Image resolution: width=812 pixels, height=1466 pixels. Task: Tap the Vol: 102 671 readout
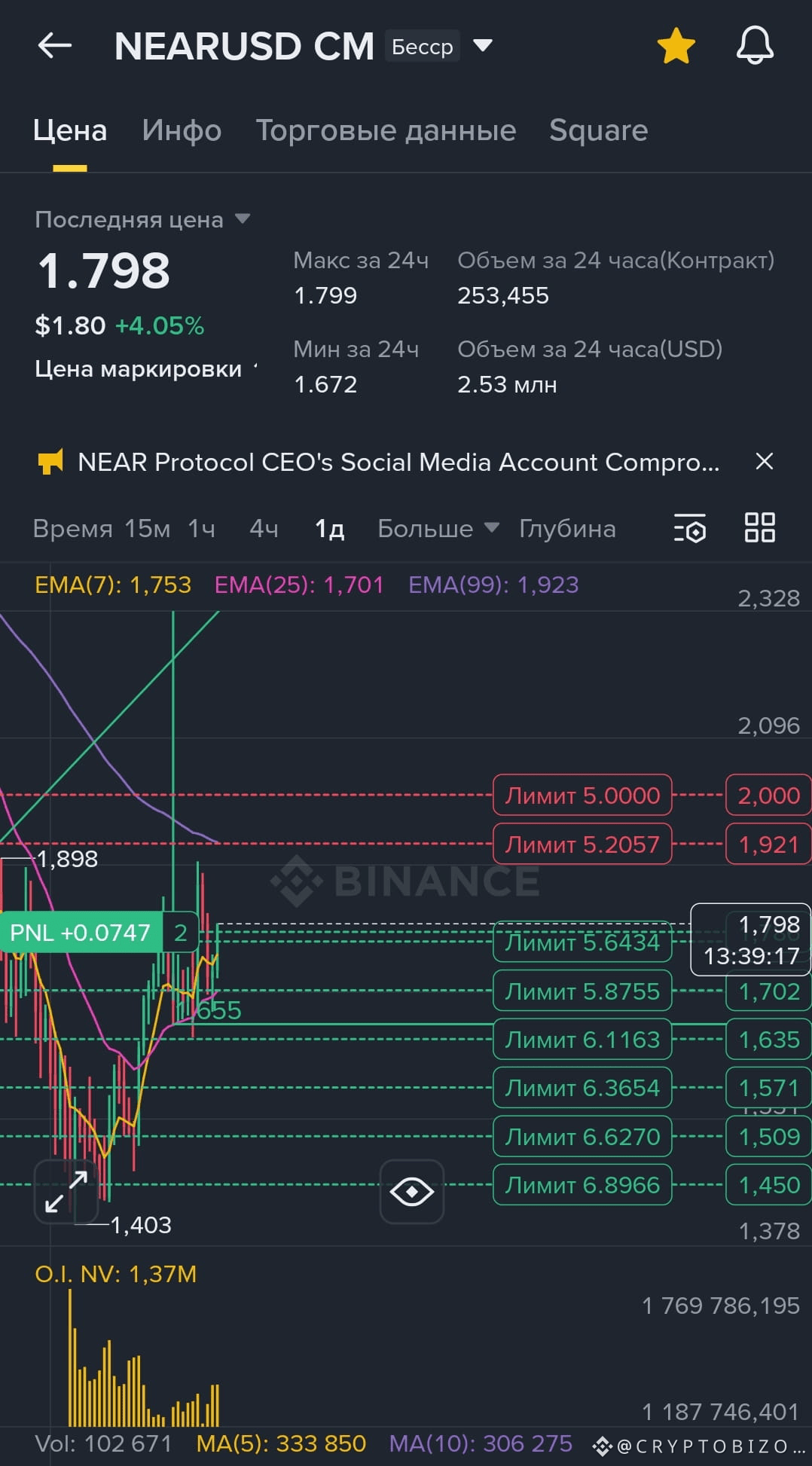click(103, 1443)
